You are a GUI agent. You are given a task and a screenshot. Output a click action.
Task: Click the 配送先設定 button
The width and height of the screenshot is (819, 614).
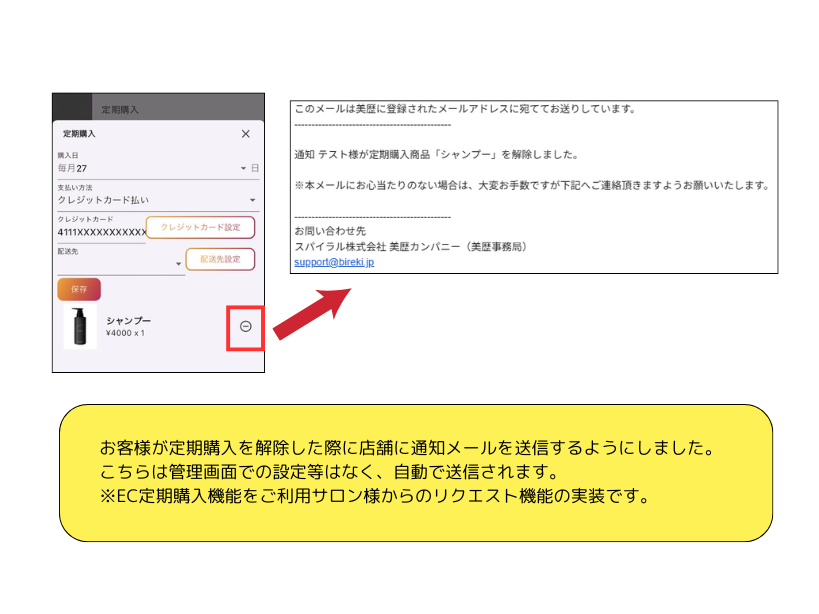pos(220,259)
